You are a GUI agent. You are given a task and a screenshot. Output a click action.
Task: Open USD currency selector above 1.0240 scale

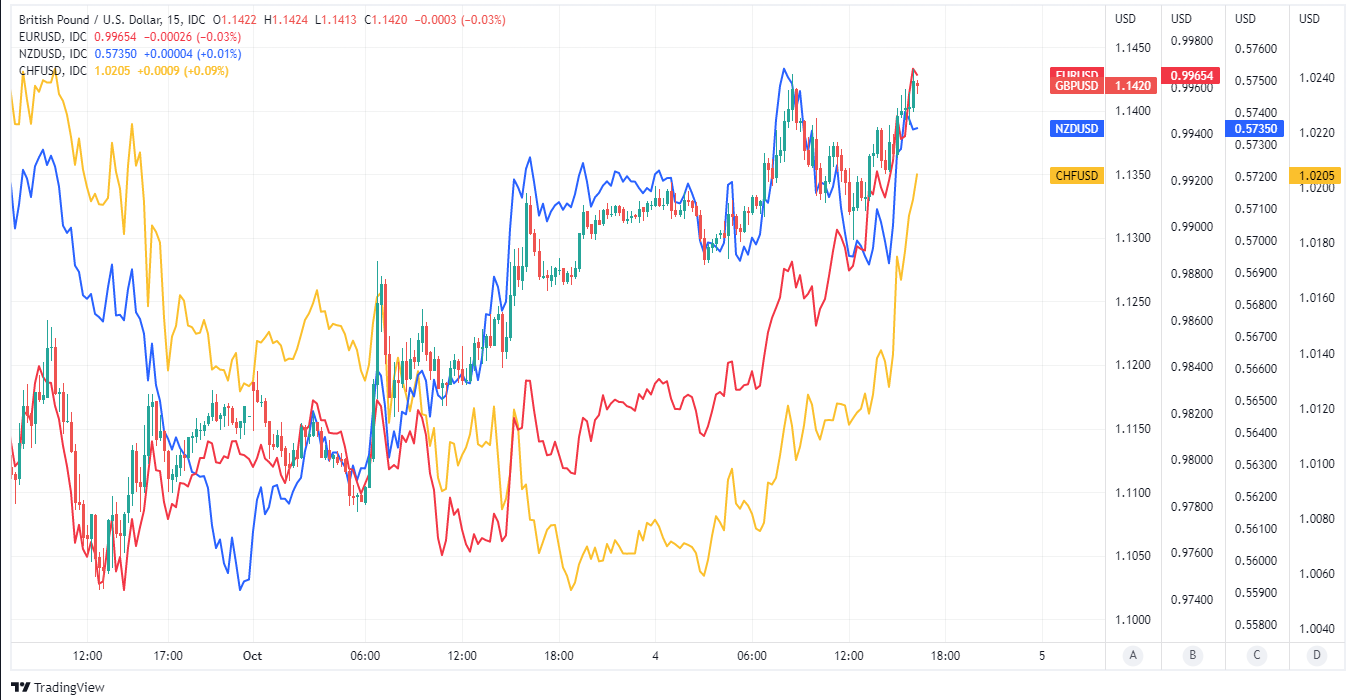(1309, 19)
